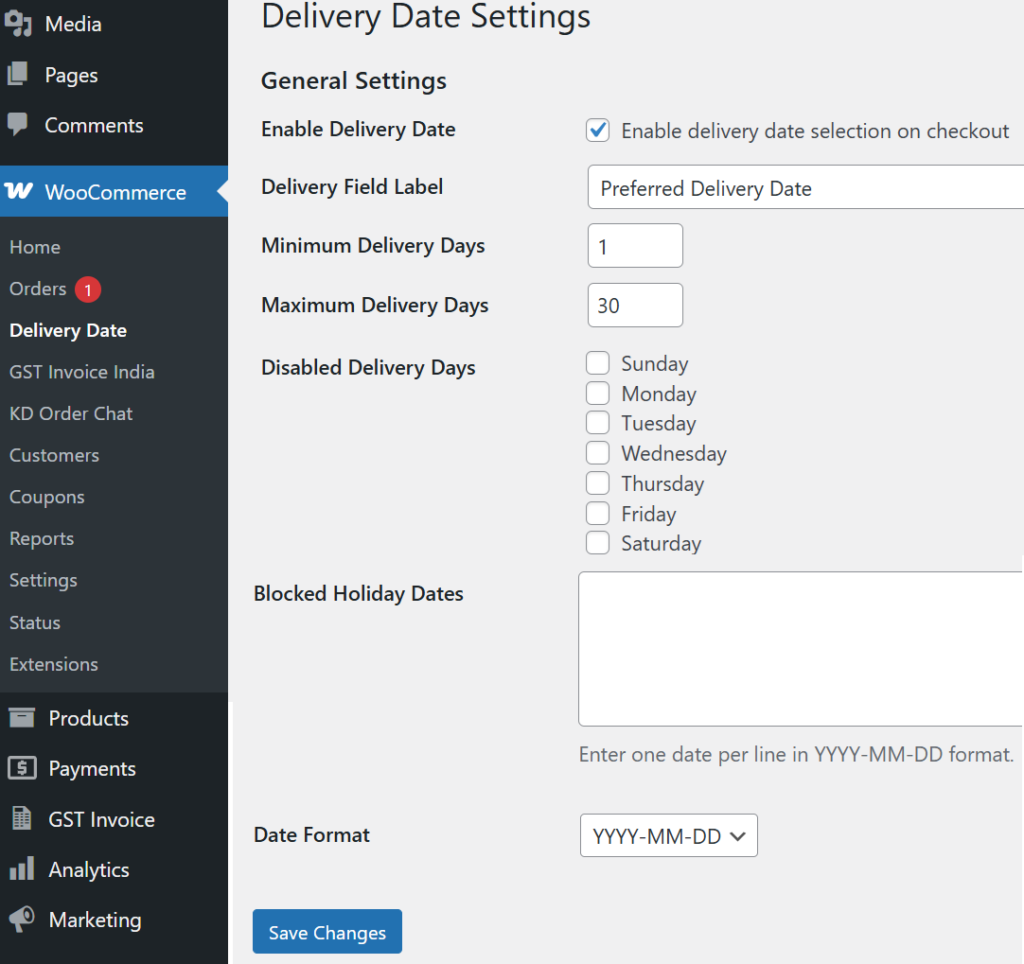Go to the Pages menu
This screenshot has height=964, width=1024.
point(71,75)
